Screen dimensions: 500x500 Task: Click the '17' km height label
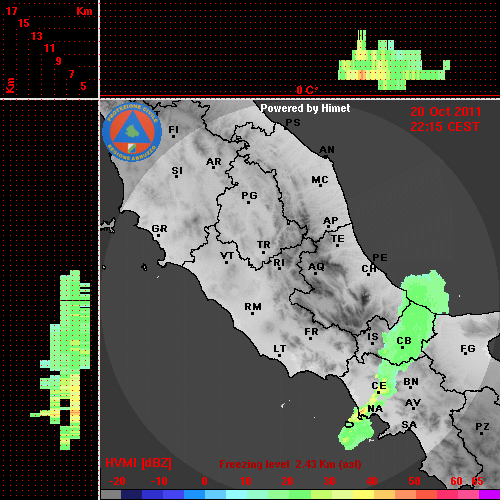pos(11,11)
